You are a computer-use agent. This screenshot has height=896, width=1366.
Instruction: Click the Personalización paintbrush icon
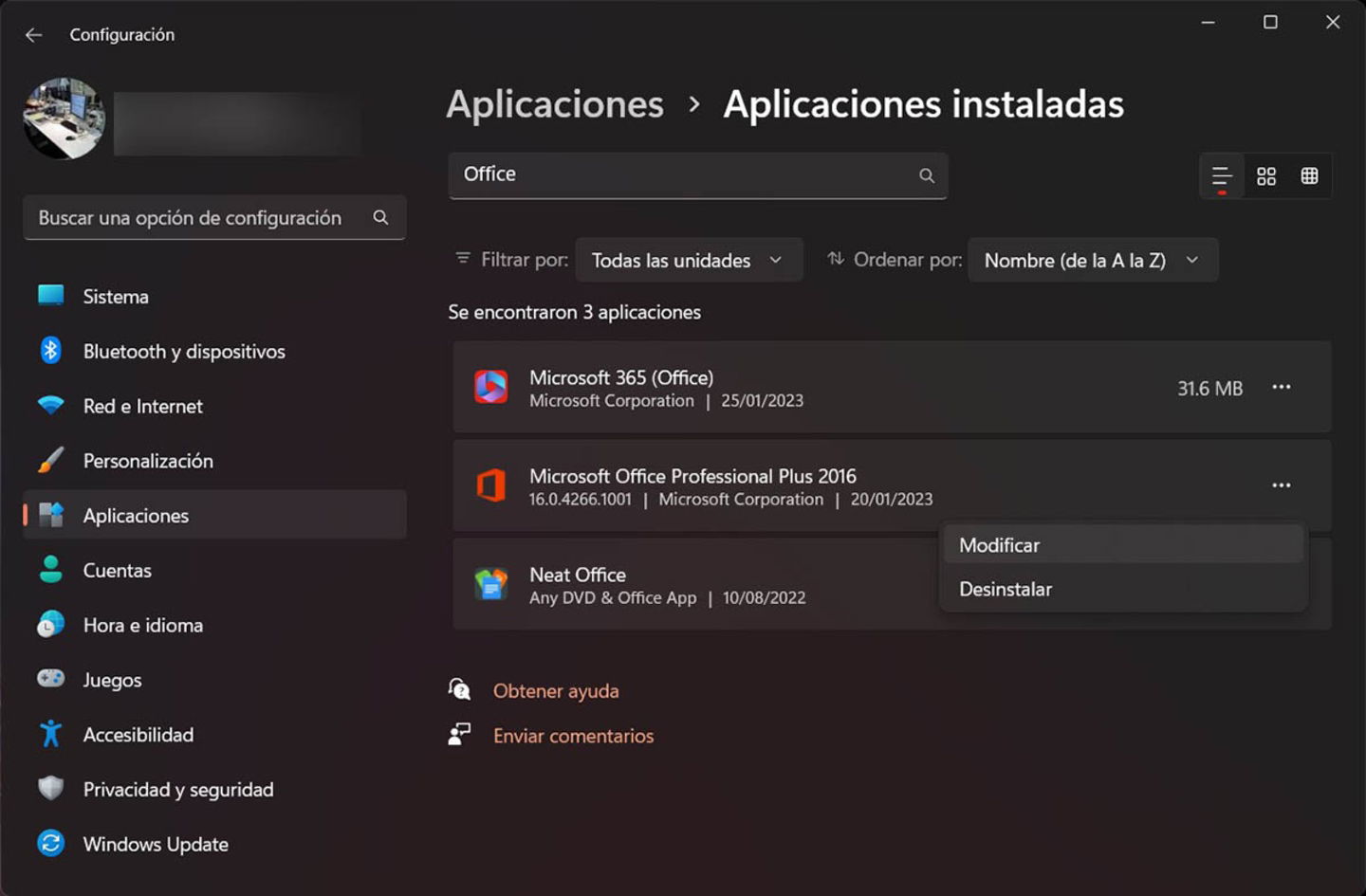[50, 460]
